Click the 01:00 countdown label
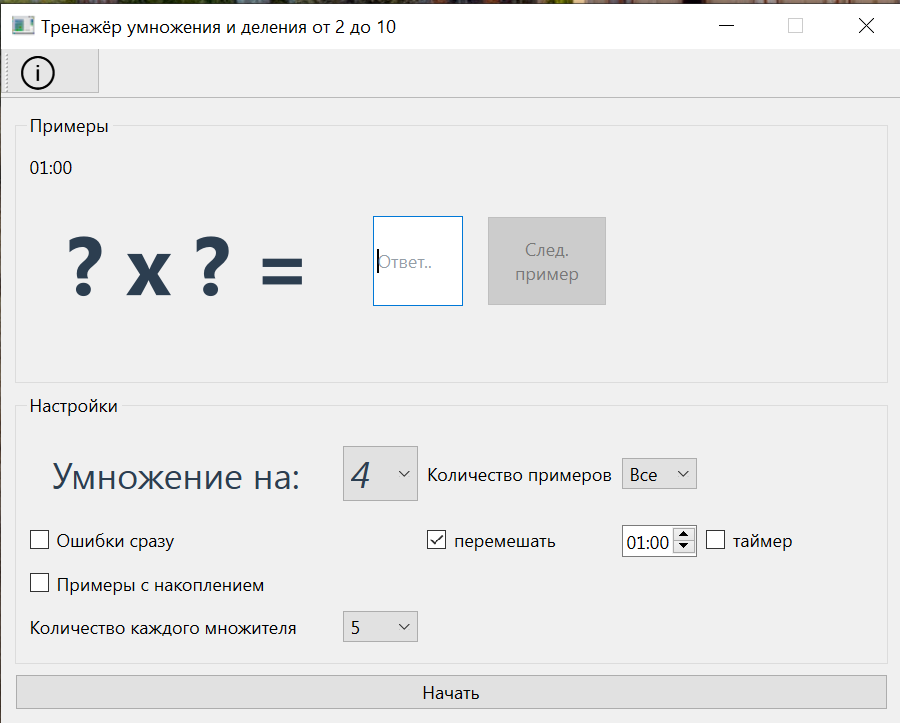This screenshot has height=723, width=900. click(x=49, y=167)
